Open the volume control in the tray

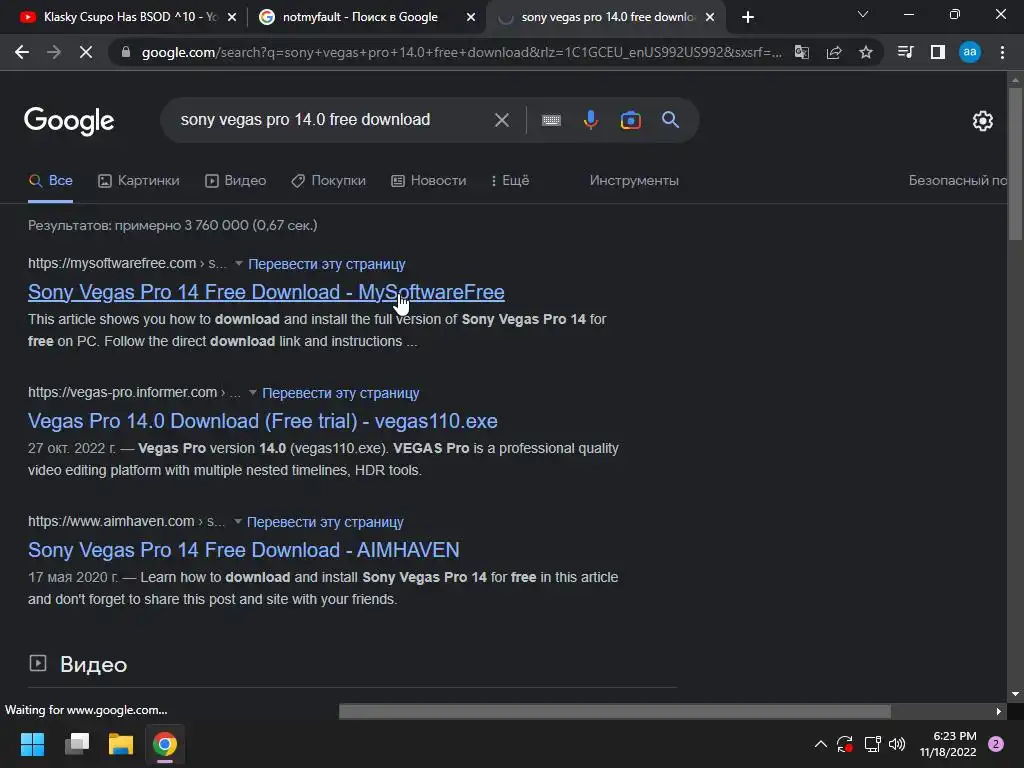click(x=897, y=744)
